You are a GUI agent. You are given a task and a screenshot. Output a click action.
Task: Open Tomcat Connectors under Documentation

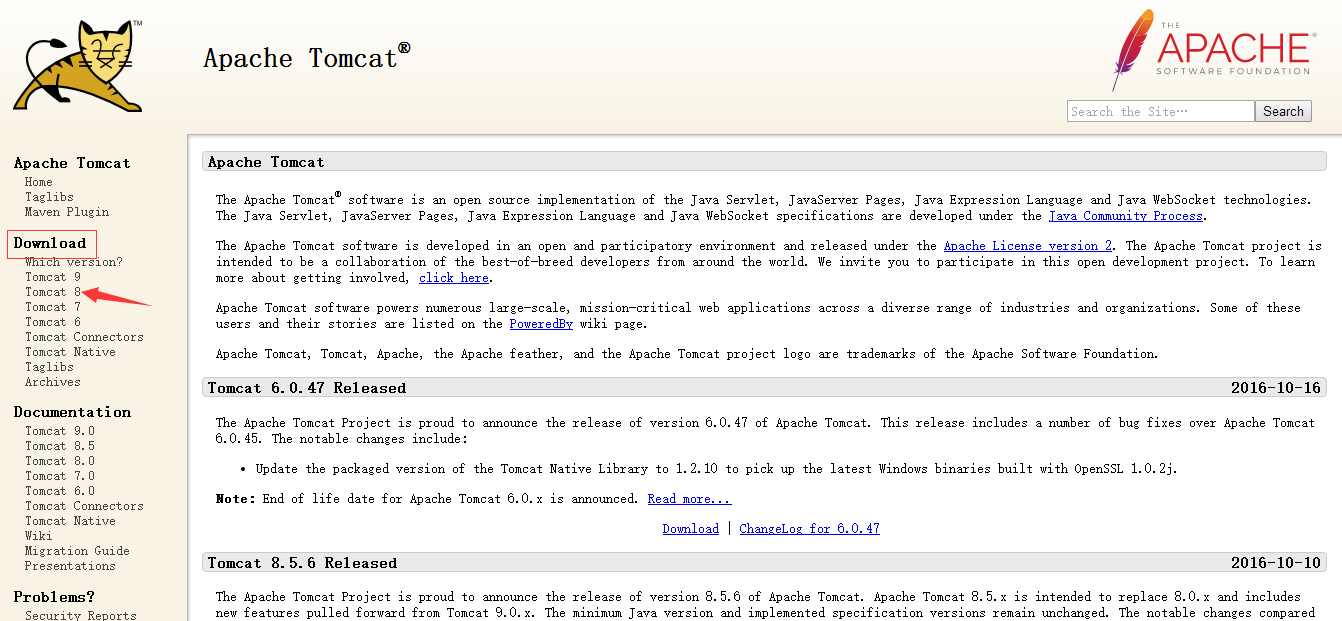84,506
